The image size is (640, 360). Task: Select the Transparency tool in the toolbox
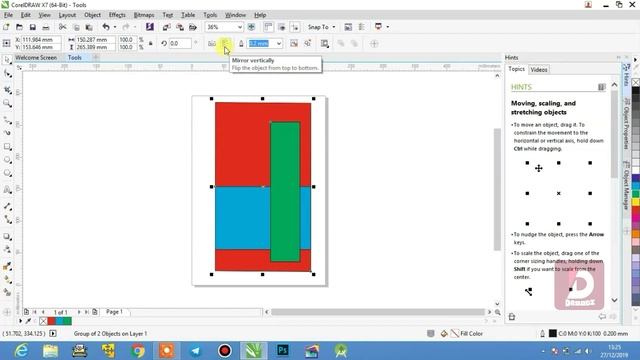pyautogui.click(x=7, y=249)
